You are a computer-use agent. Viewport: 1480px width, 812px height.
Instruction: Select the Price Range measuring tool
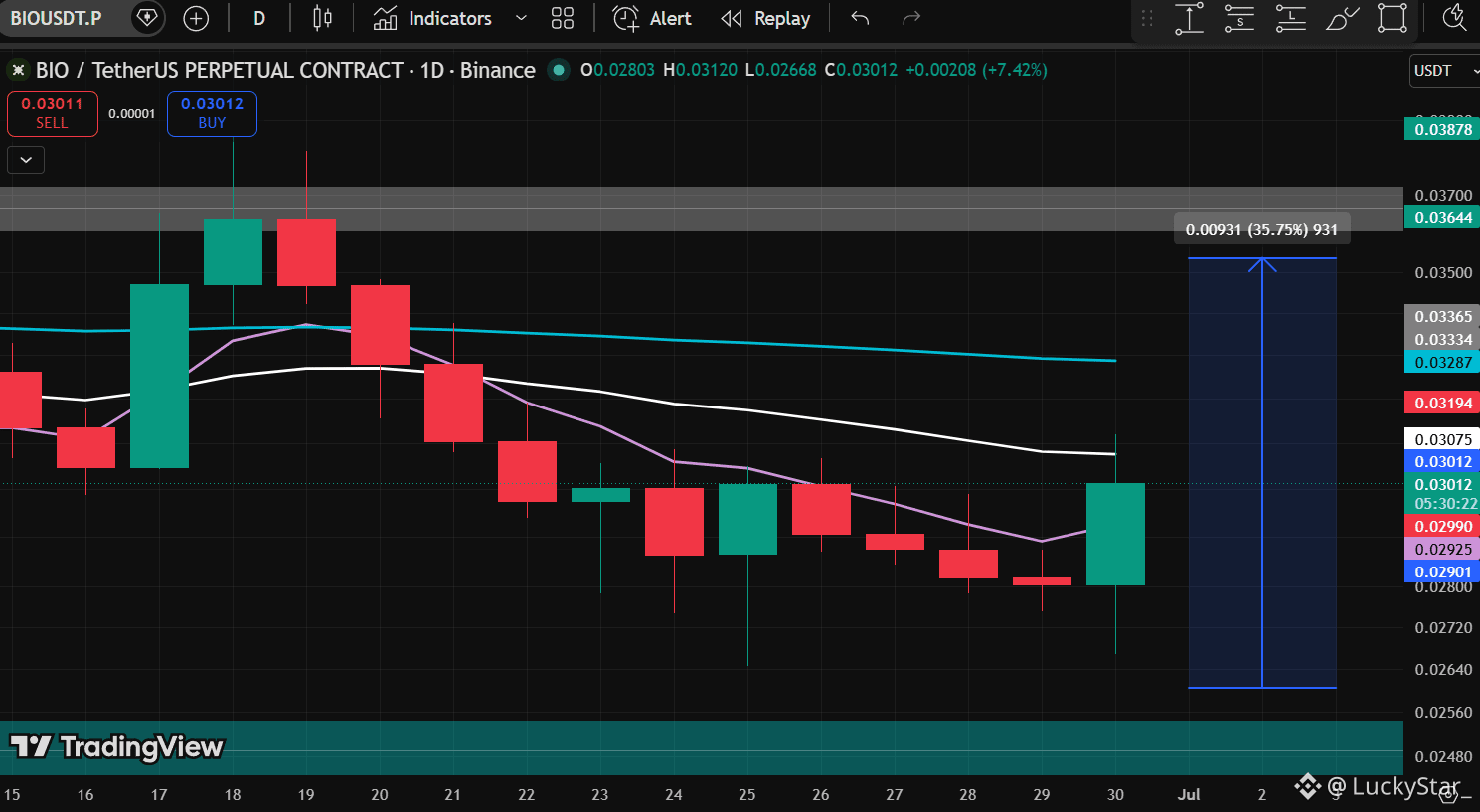click(1190, 18)
